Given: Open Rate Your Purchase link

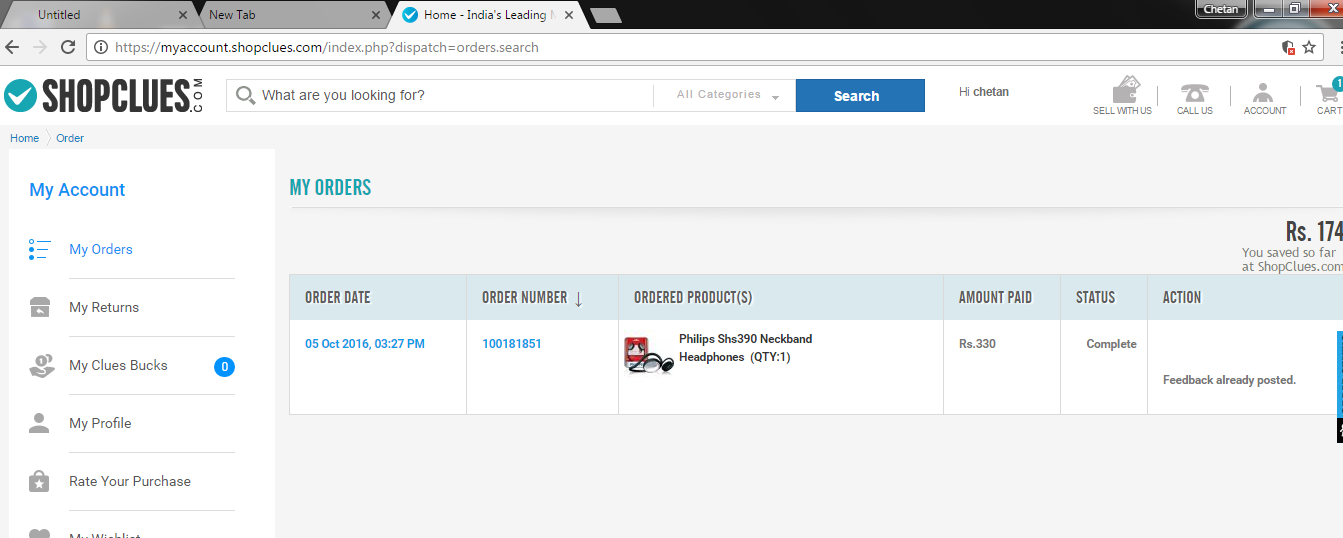Looking at the screenshot, I should click(x=130, y=481).
